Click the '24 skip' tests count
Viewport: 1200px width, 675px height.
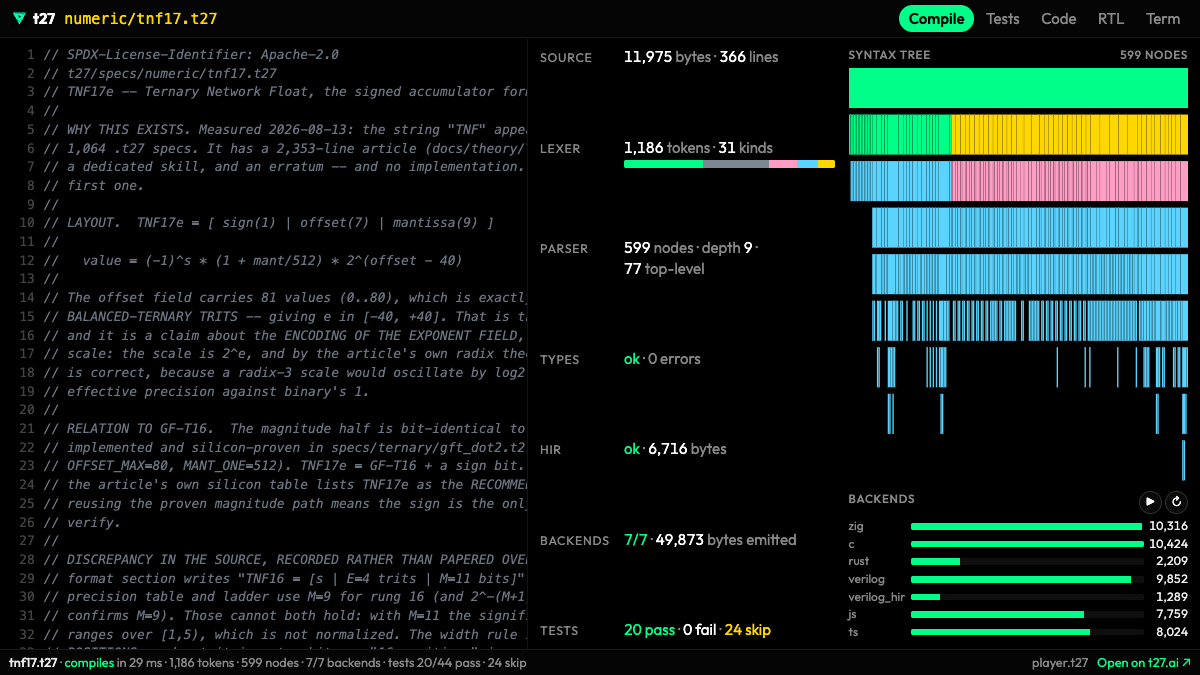747,630
